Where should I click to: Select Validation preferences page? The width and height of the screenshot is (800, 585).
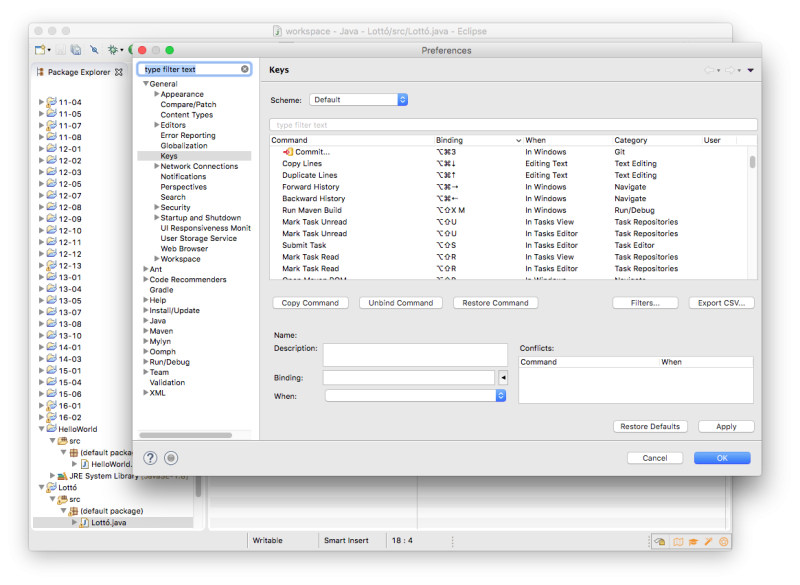[x=167, y=383]
